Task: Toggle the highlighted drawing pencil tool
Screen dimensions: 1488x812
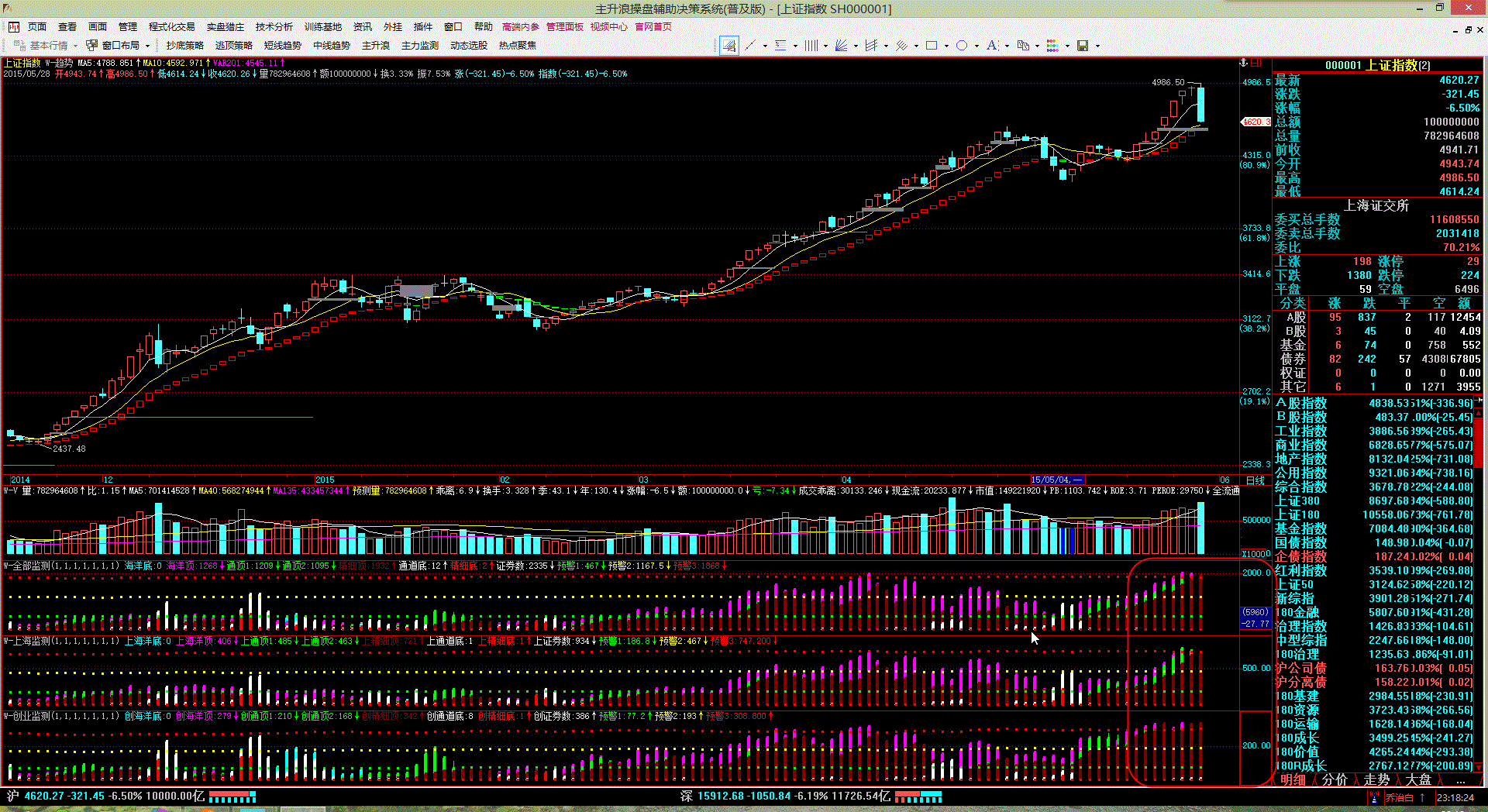Action: [728, 46]
